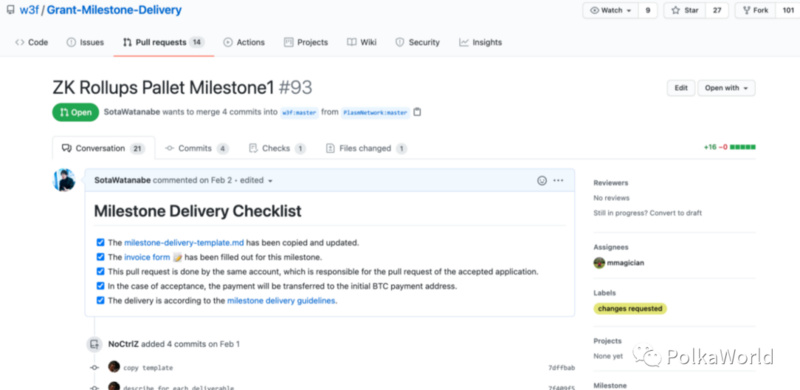800x390 pixels.
Task: Click the stargazers count 27
Action: (x=717, y=10)
